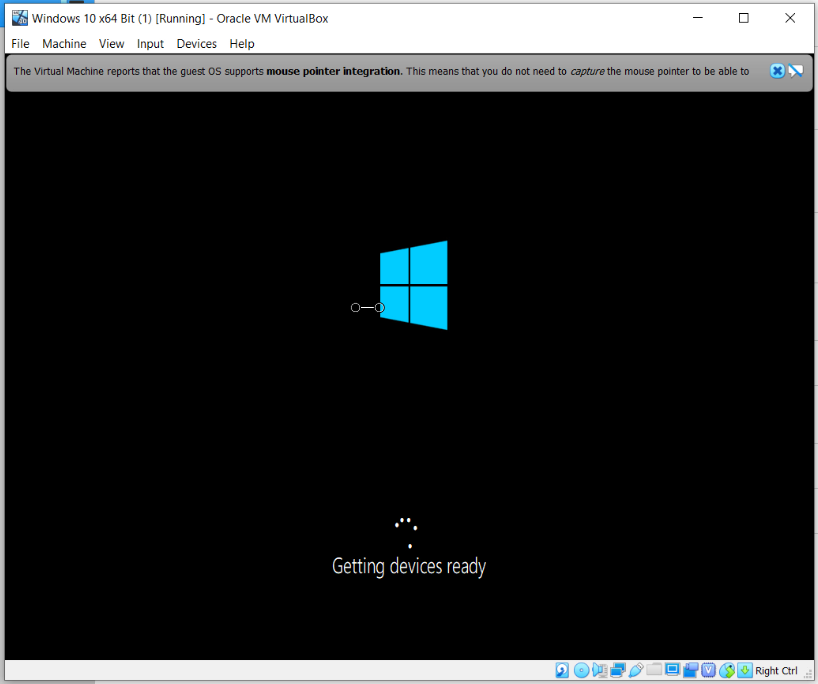
Task: Click the keyboard capture green arrow icon
Action: 745,670
